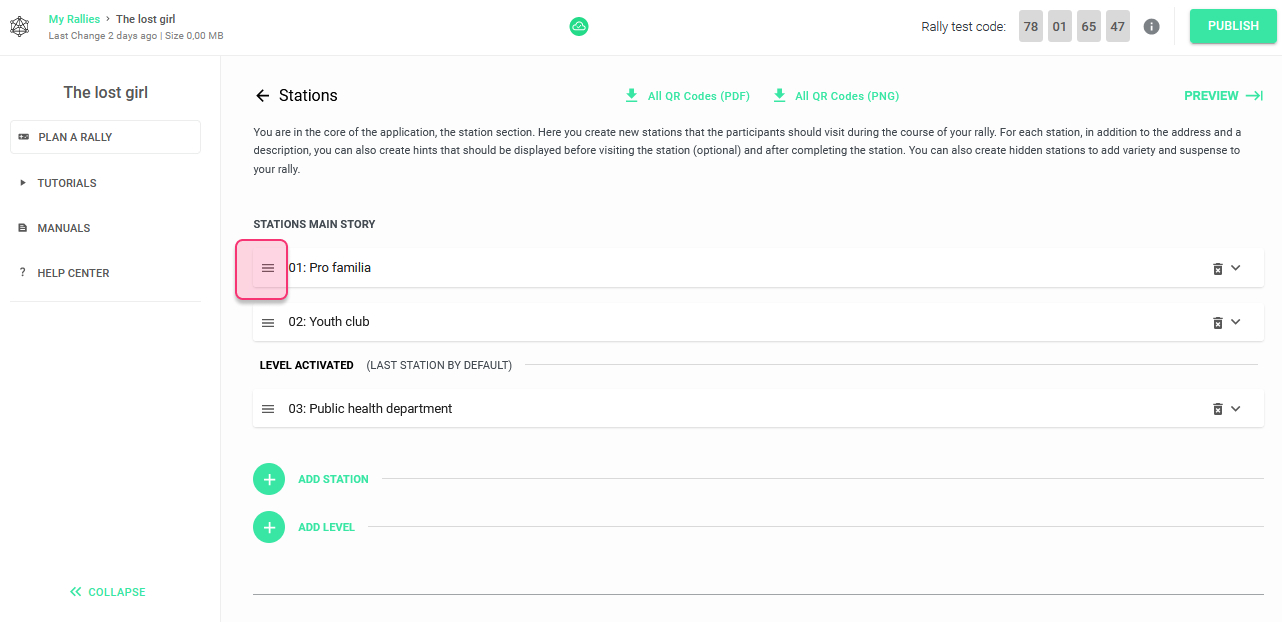Image resolution: width=1282 pixels, height=622 pixels.
Task: Click the question mark icon beside HELP CENTER
Action: (23, 273)
